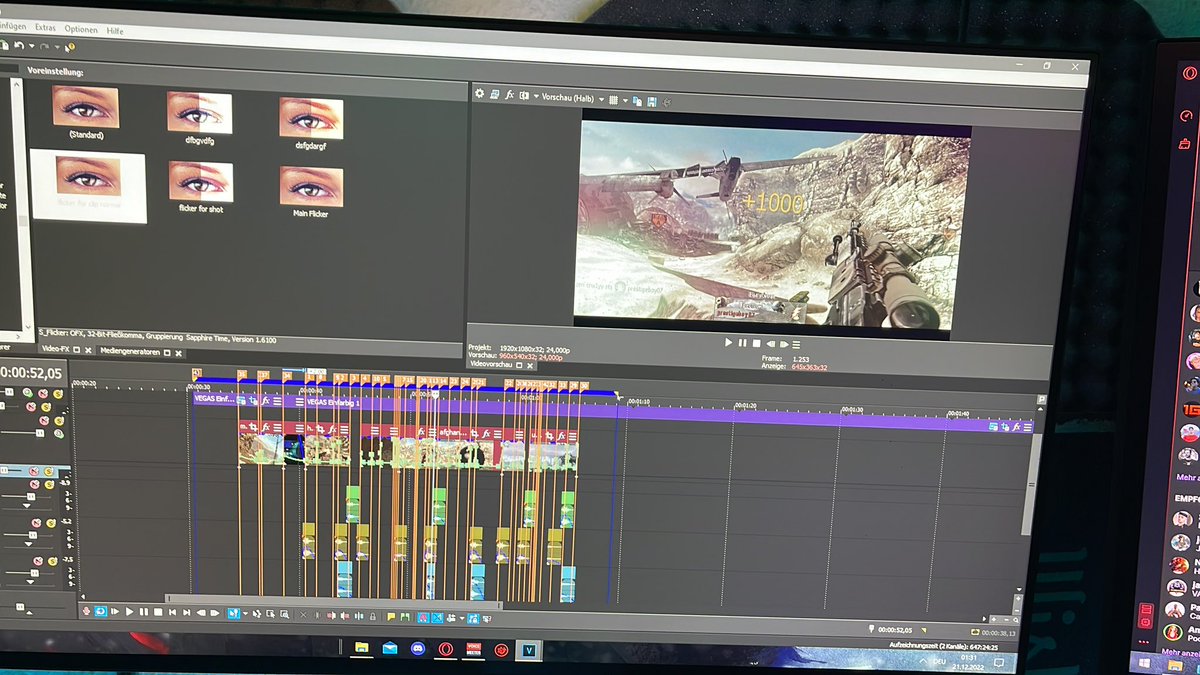The height and width of the screenshot is (675, 1200).
Task: Click the record button in timeline transport
Action: pos(86,611)
